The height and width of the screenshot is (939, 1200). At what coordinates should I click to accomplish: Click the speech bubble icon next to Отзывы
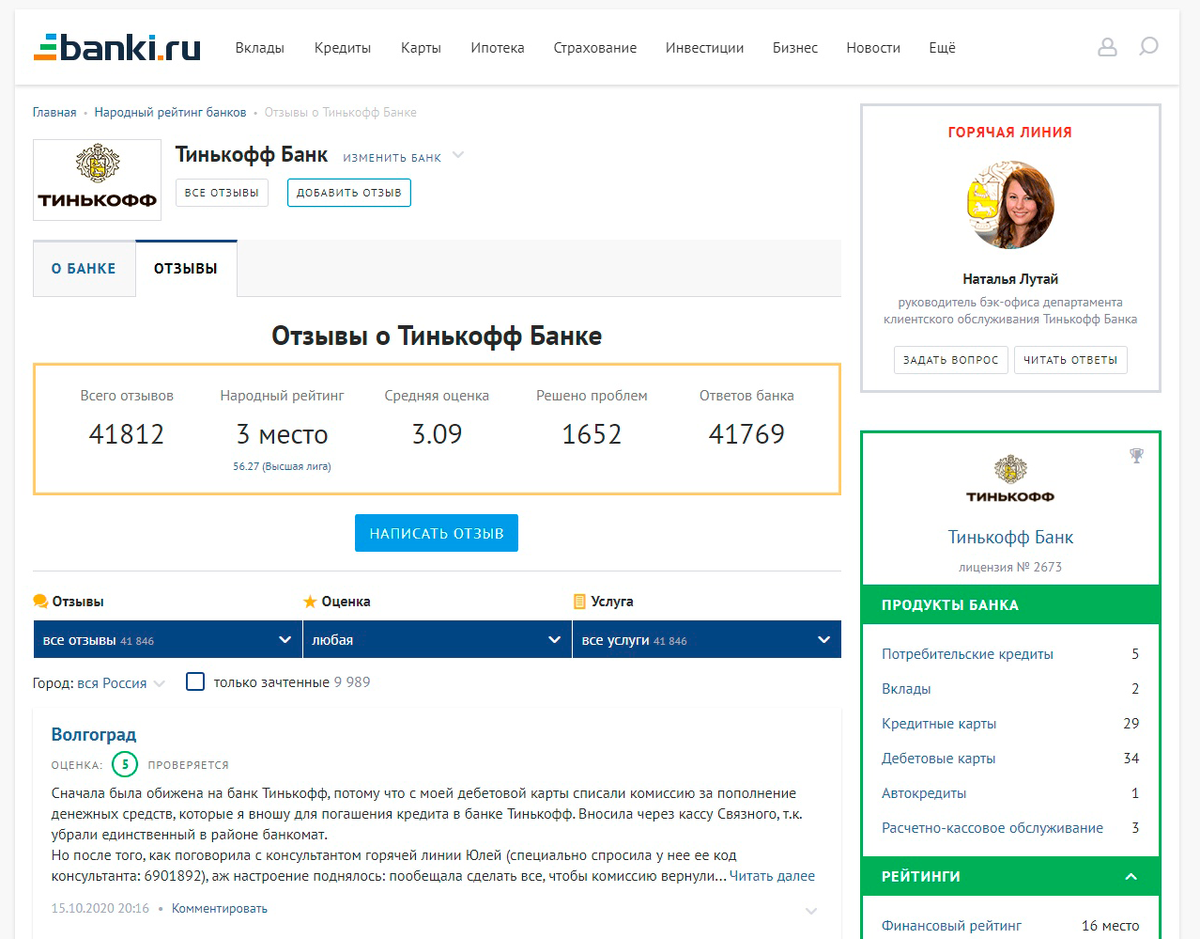click(x=40, y=601)
